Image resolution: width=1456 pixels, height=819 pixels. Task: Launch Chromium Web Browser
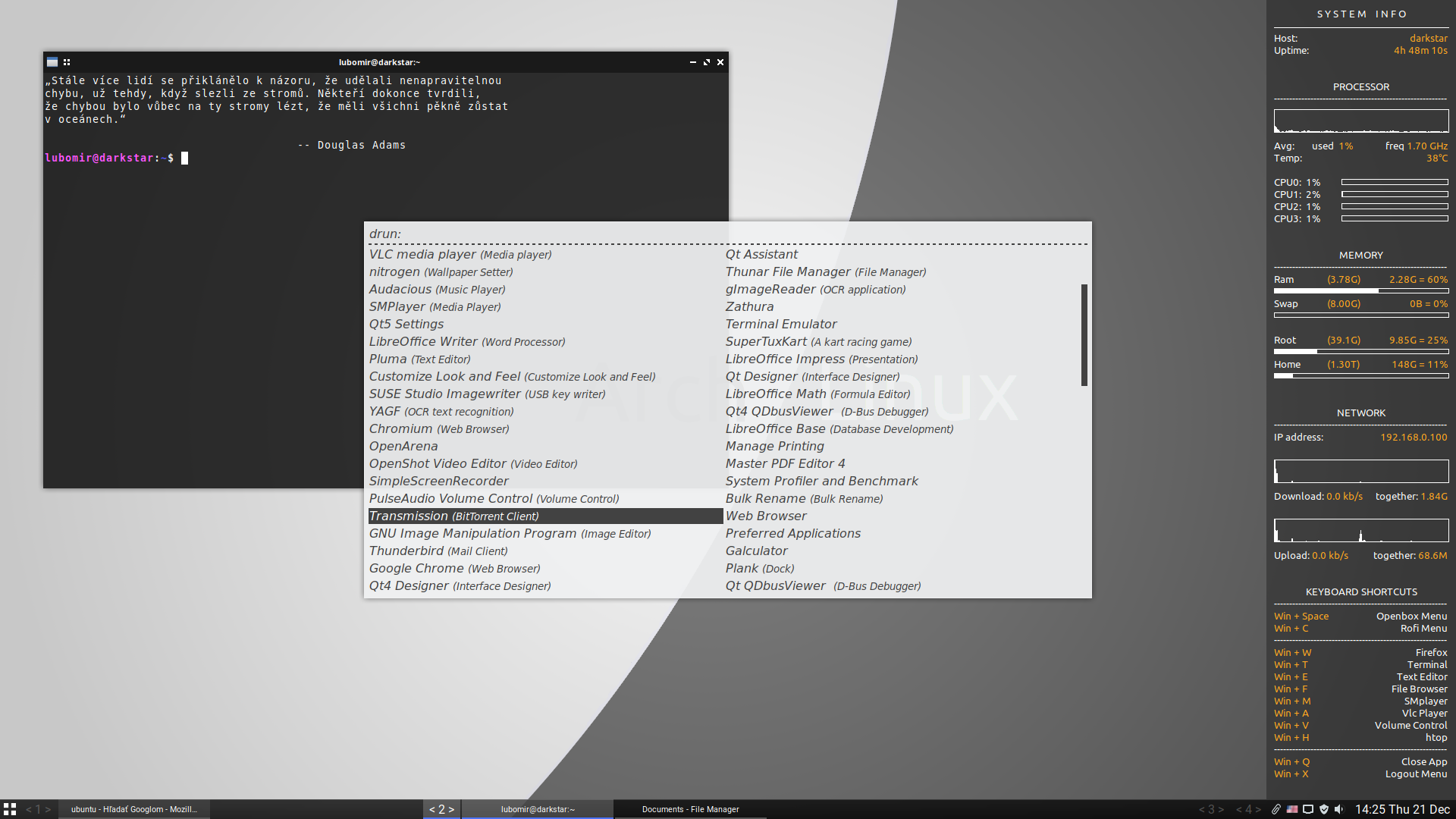click(545, 429)
